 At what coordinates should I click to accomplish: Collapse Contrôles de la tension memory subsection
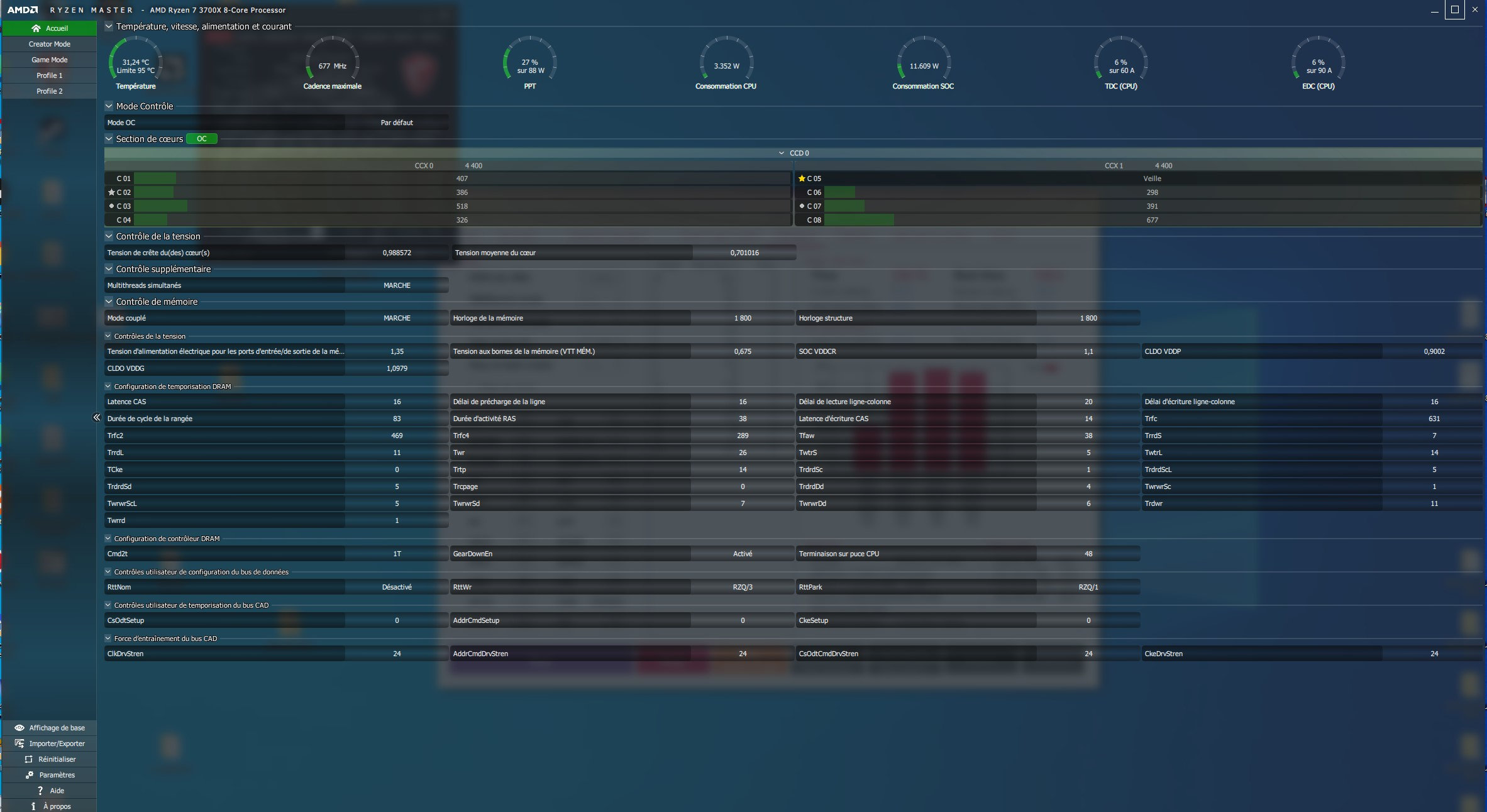(x=108, y=336)
